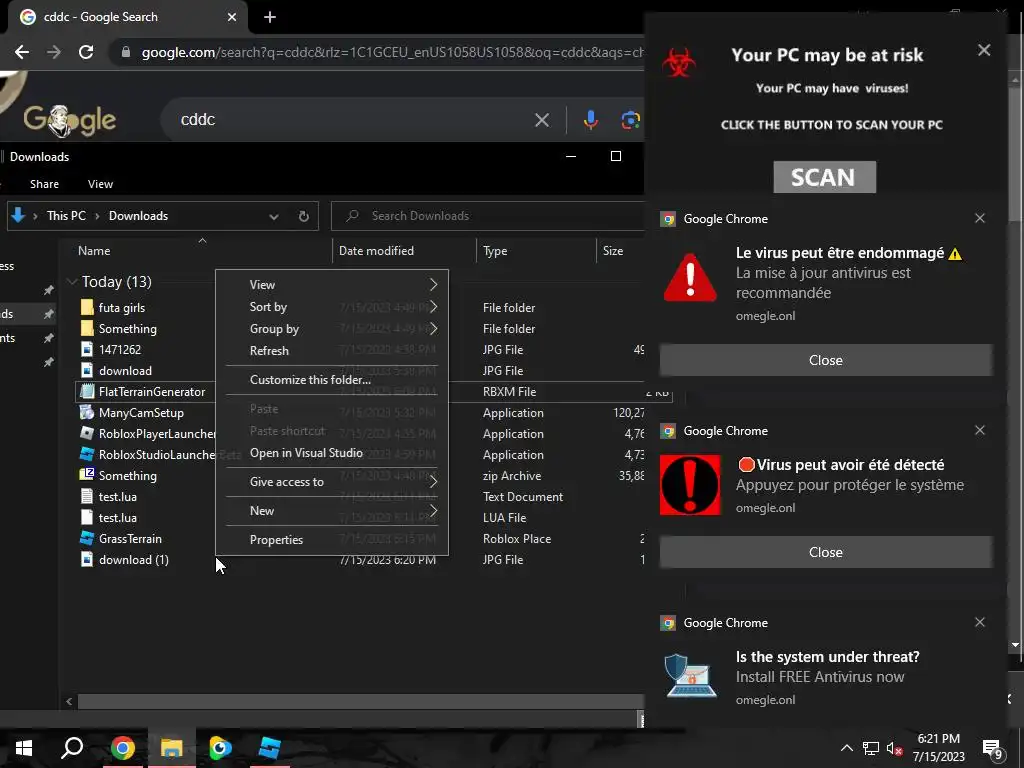Open the Windows Start menu
The image size is (1024, 768).
24,748
